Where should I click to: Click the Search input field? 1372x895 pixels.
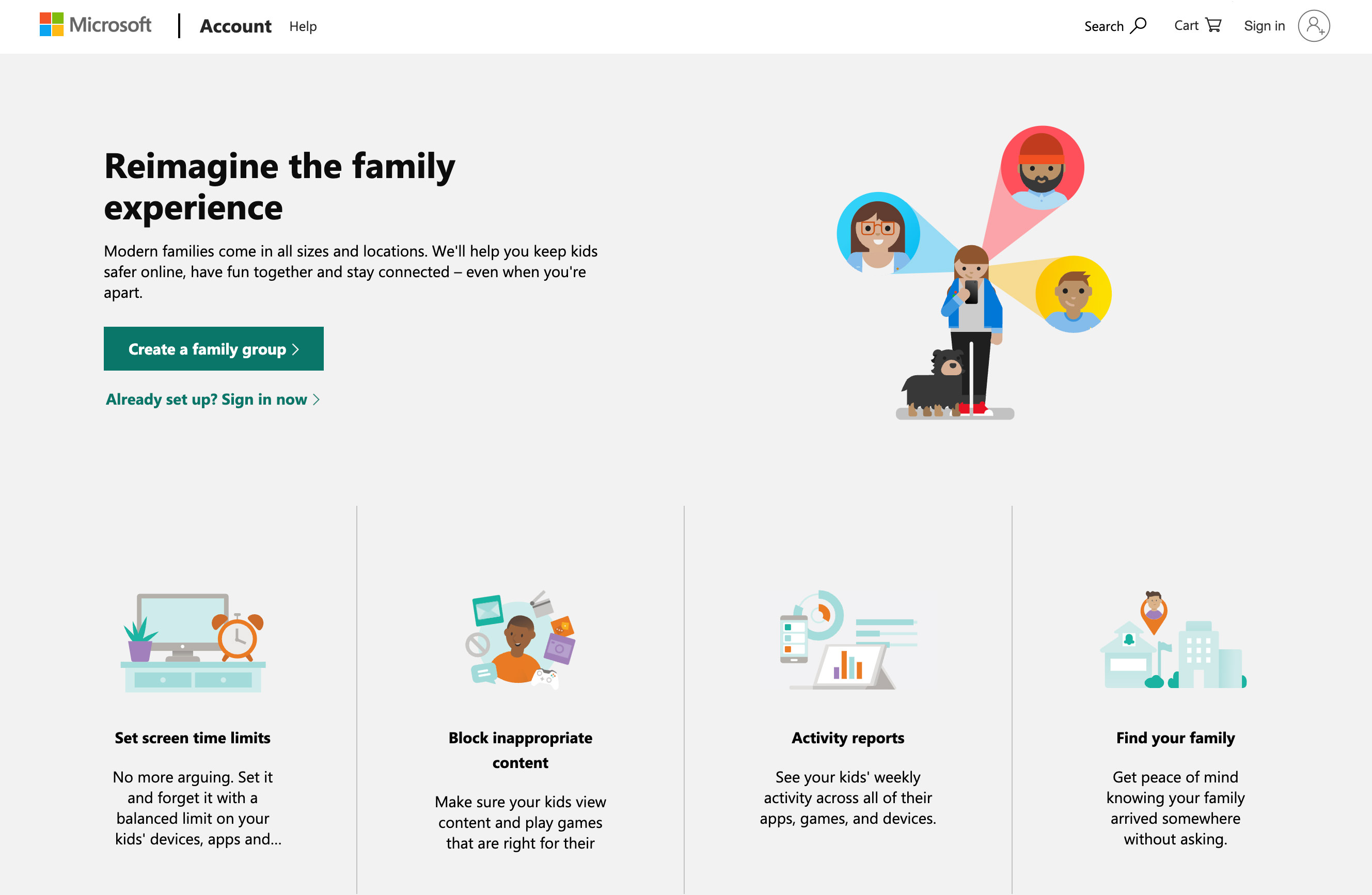click(x=1114, y=26)
